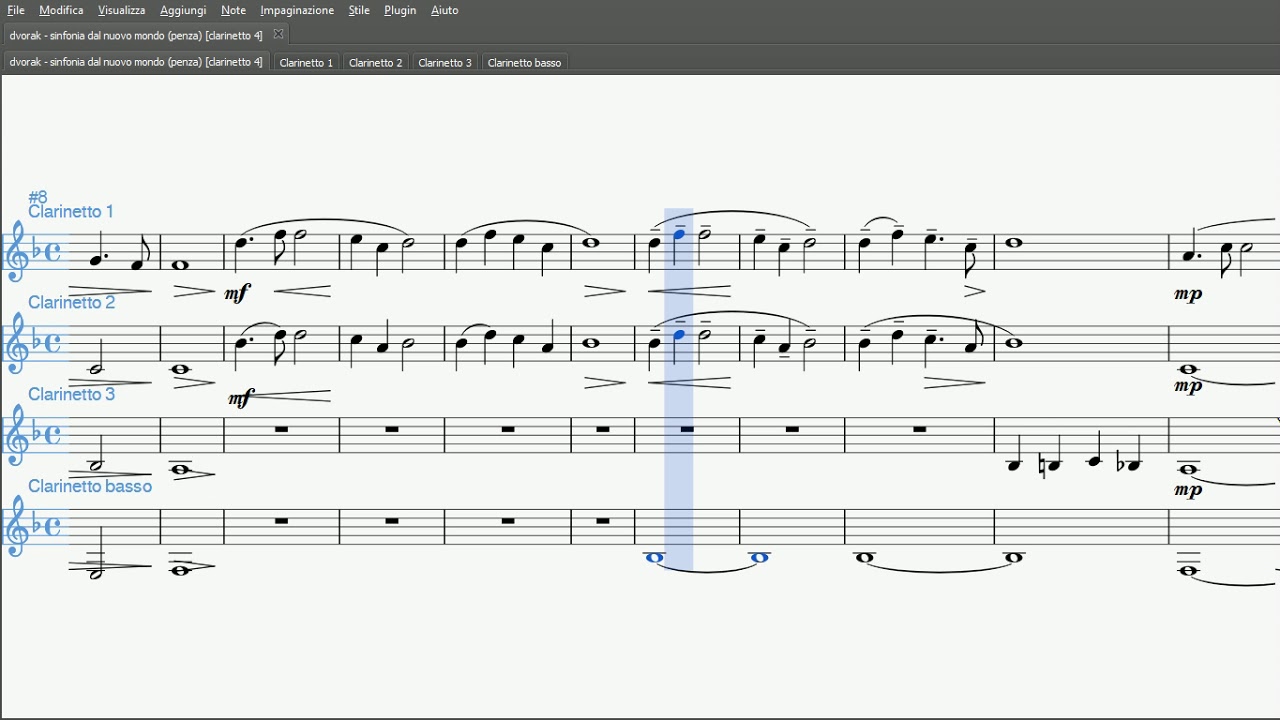Select the mp dynamic under Clarinetto 1
Image resolution: width=1280 pixels, height=720 pixels.
[1188, 295]
